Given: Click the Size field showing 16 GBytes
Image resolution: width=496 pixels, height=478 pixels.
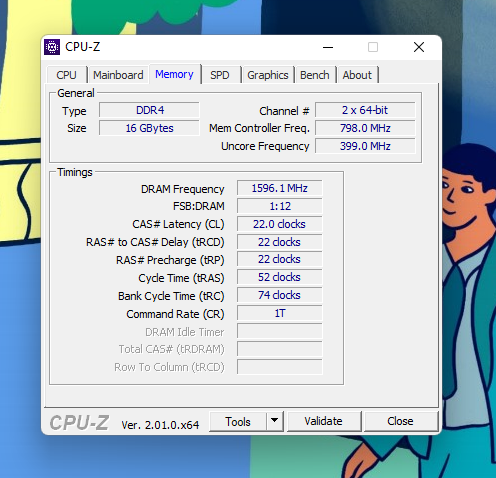Looking at the screenshot, I should [x=149, y=128].
